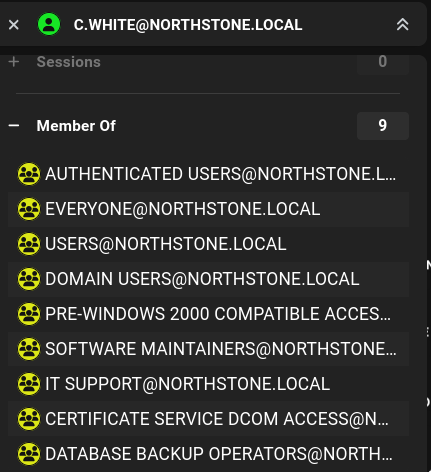The width and height of the screenshot is (431, 472).
Task: Click the C.WHITE@NORTHSTONE.LOCAL header title
Action: click(x=188, y=25)
